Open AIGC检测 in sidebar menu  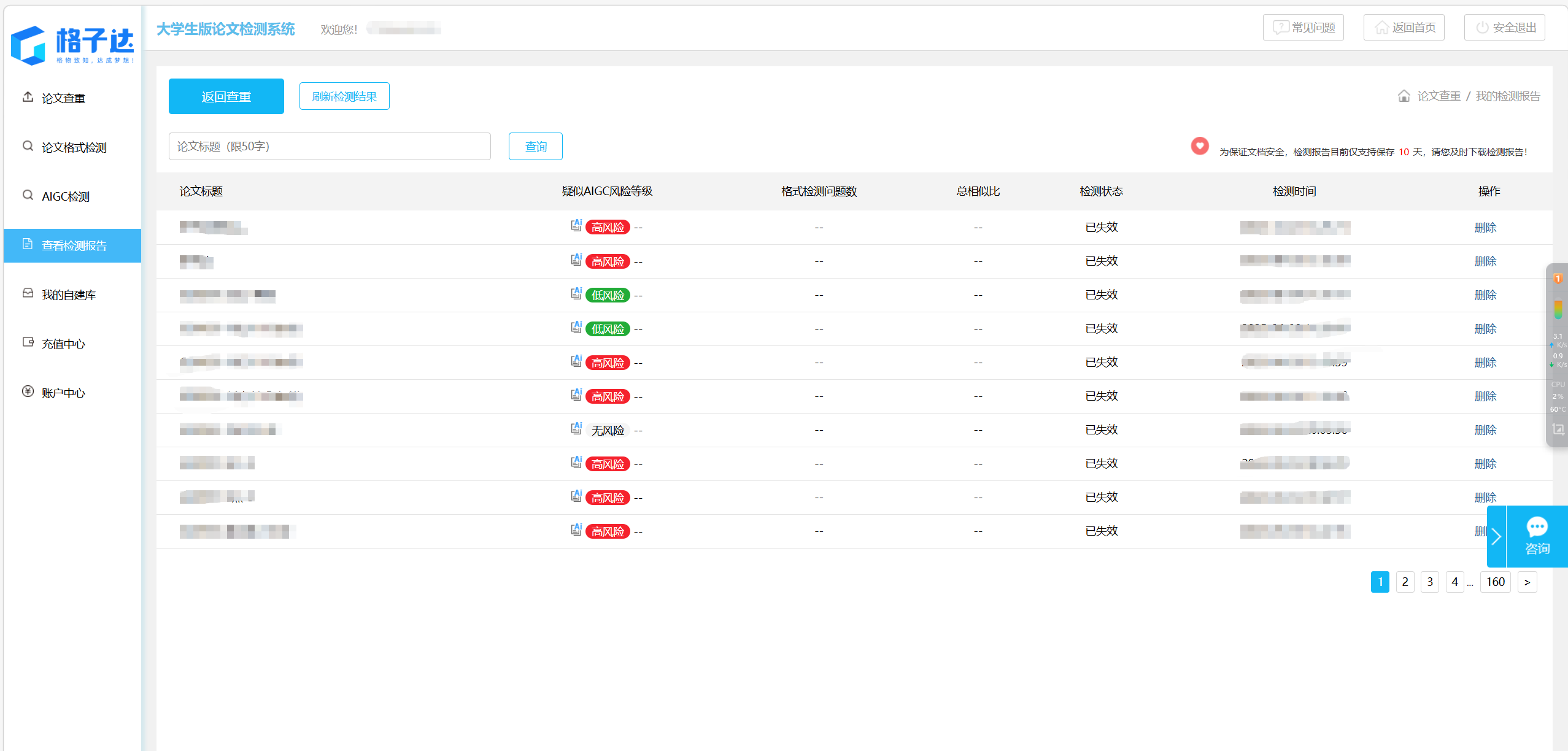point(65,196)
